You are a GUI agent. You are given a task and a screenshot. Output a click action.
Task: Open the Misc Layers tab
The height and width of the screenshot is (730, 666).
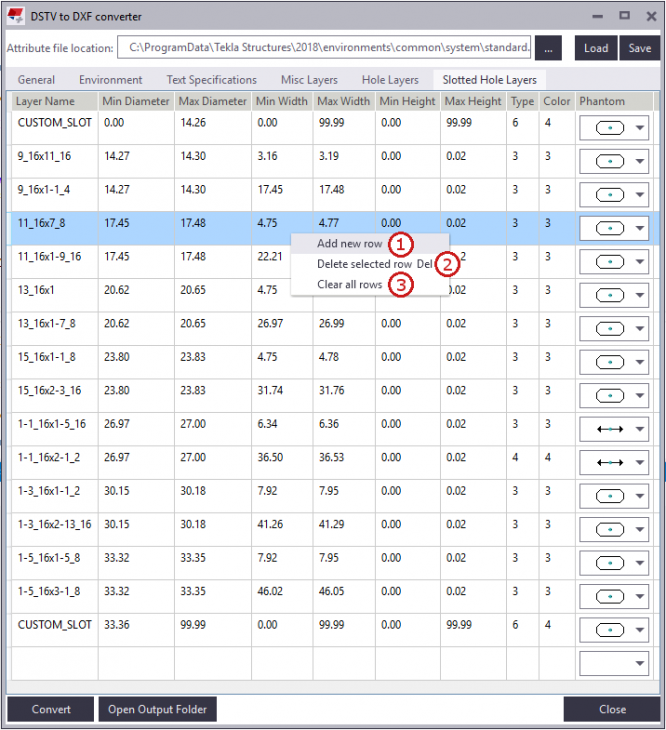click(309, 80)
